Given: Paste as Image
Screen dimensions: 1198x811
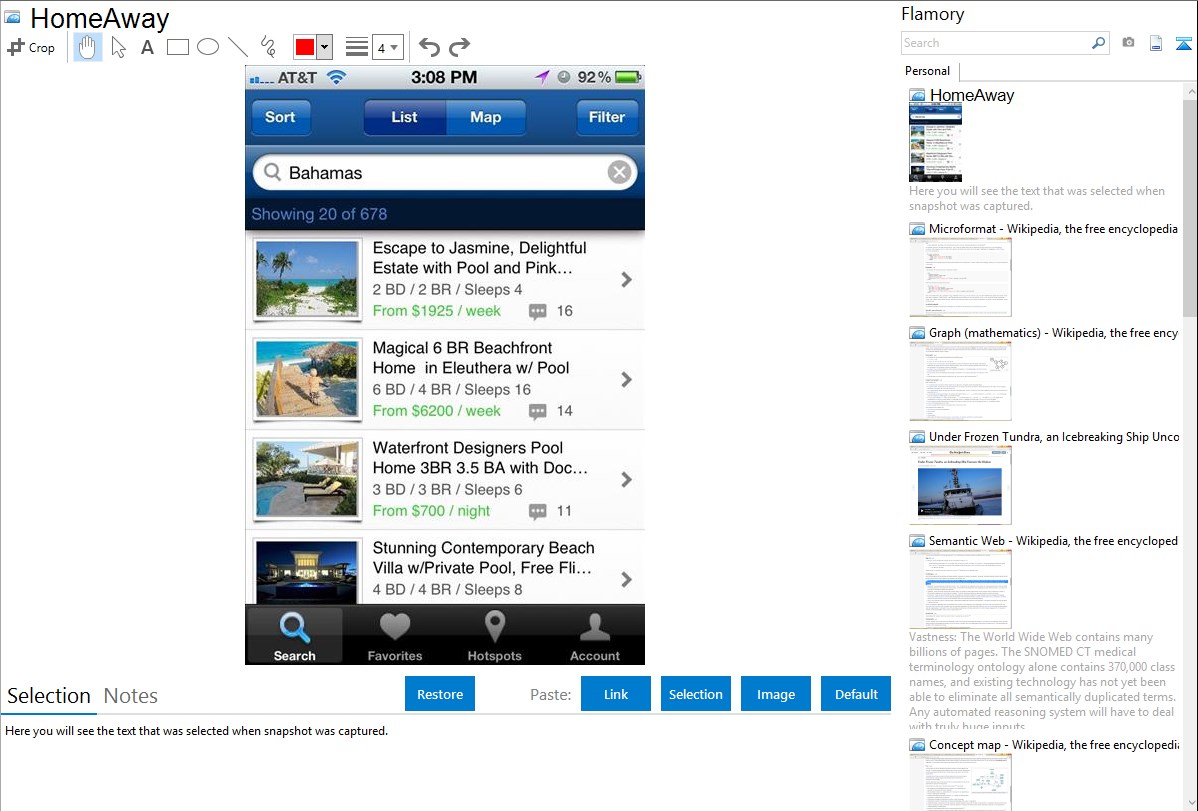Looking at the screenshot, I should tap(775, 694).
